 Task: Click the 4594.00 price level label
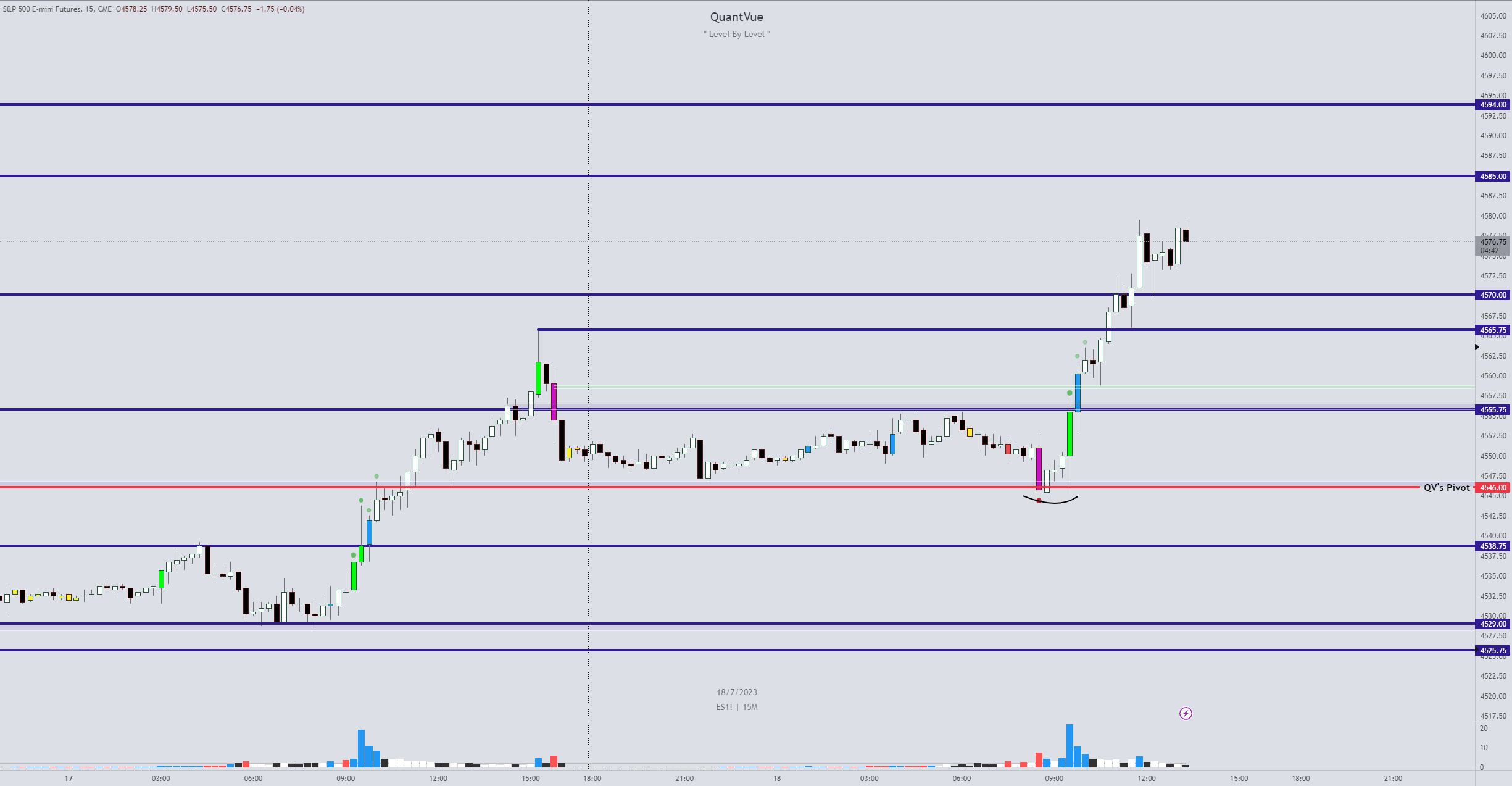(1493, 105)
